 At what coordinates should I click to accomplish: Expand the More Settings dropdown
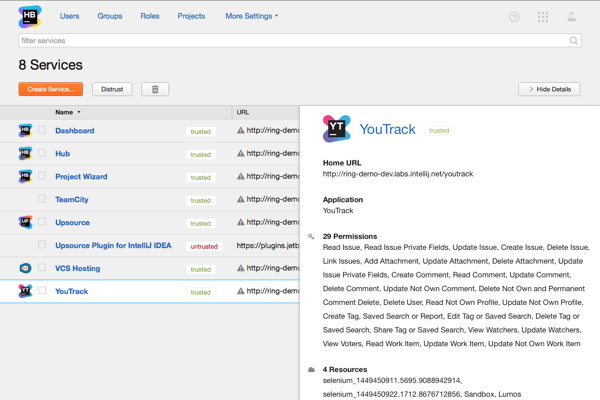pos(252,16)
